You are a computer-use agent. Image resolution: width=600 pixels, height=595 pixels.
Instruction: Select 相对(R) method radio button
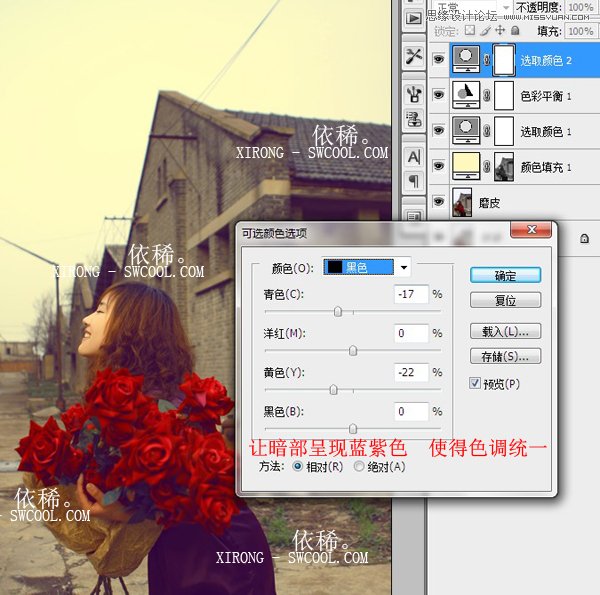pyautogui.click(x=297, y=466)
